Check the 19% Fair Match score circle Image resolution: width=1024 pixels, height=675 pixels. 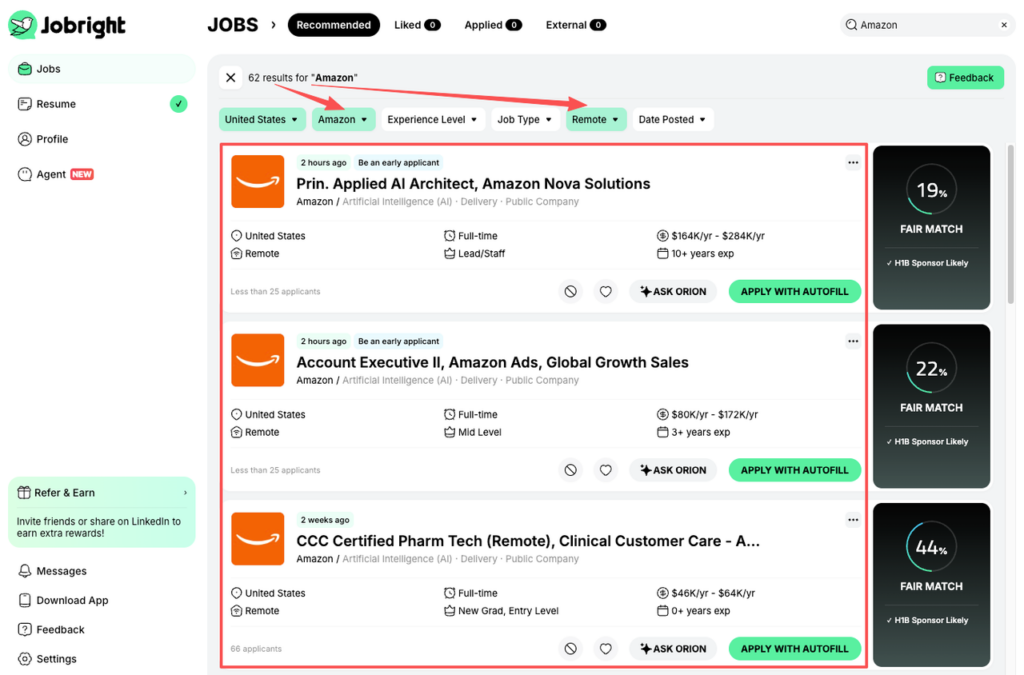point(931,190)
